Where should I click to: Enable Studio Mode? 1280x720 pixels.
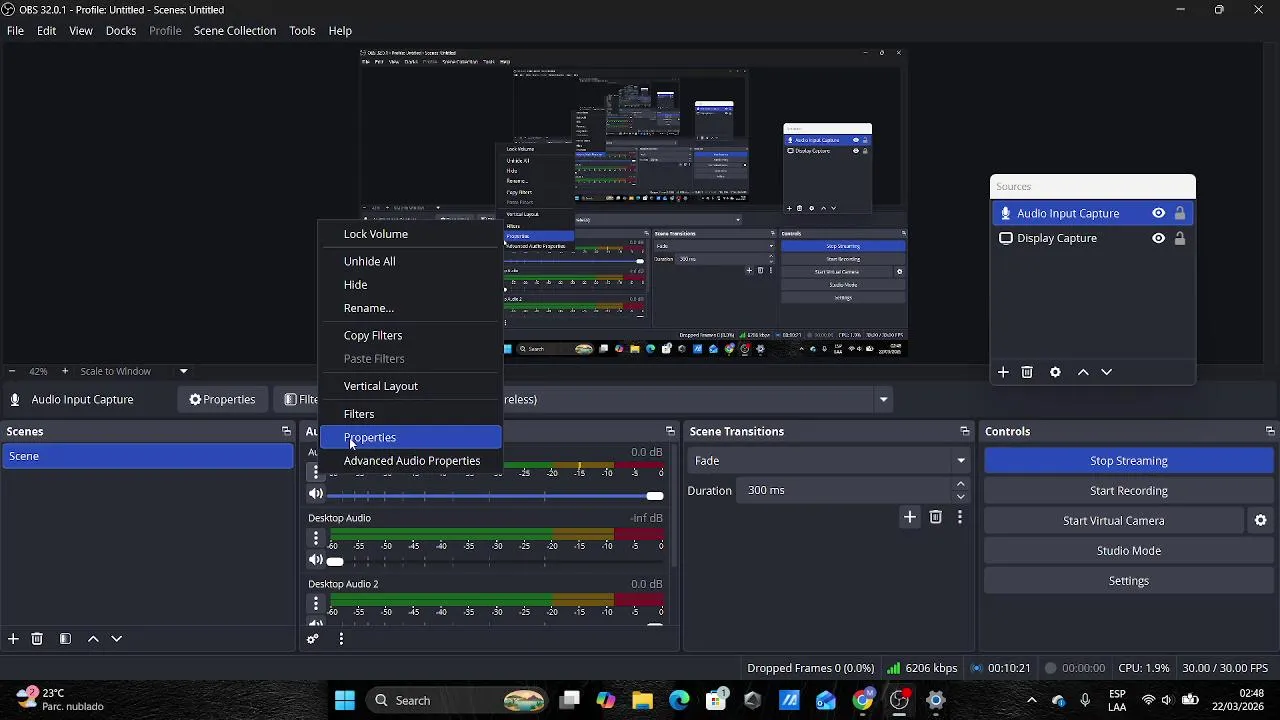(x=1128, y=551)
